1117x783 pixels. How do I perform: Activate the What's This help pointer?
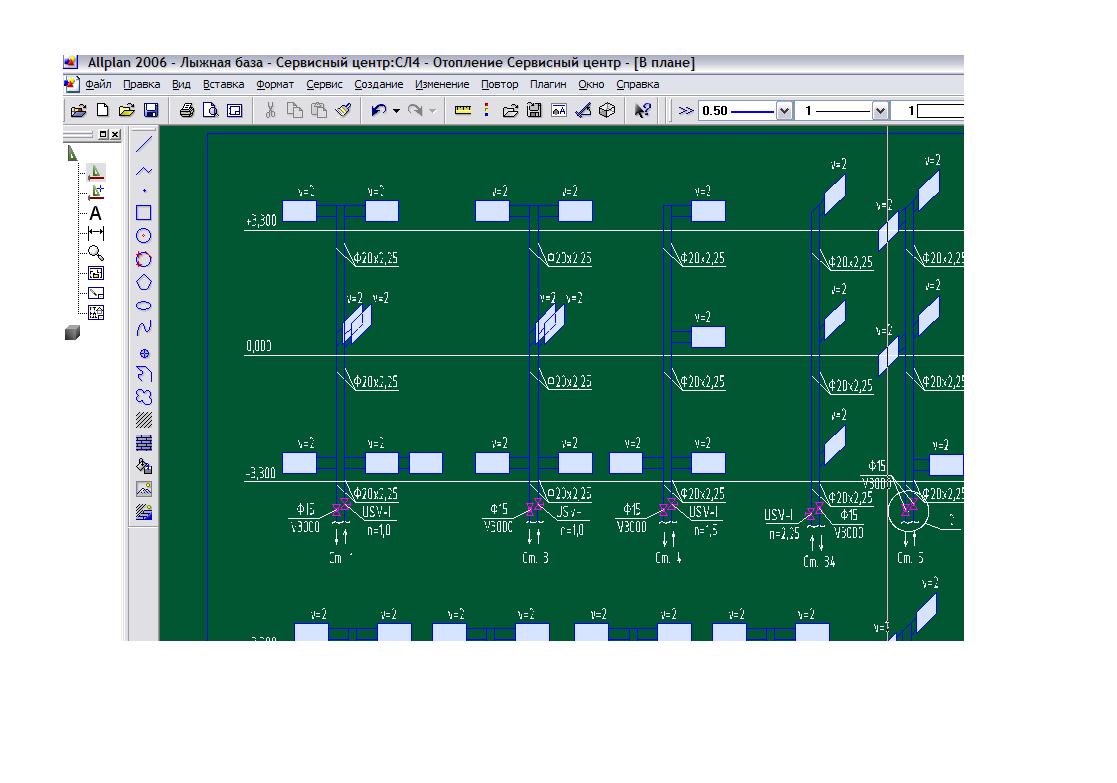pyautogui.click(x=643, y=111)
